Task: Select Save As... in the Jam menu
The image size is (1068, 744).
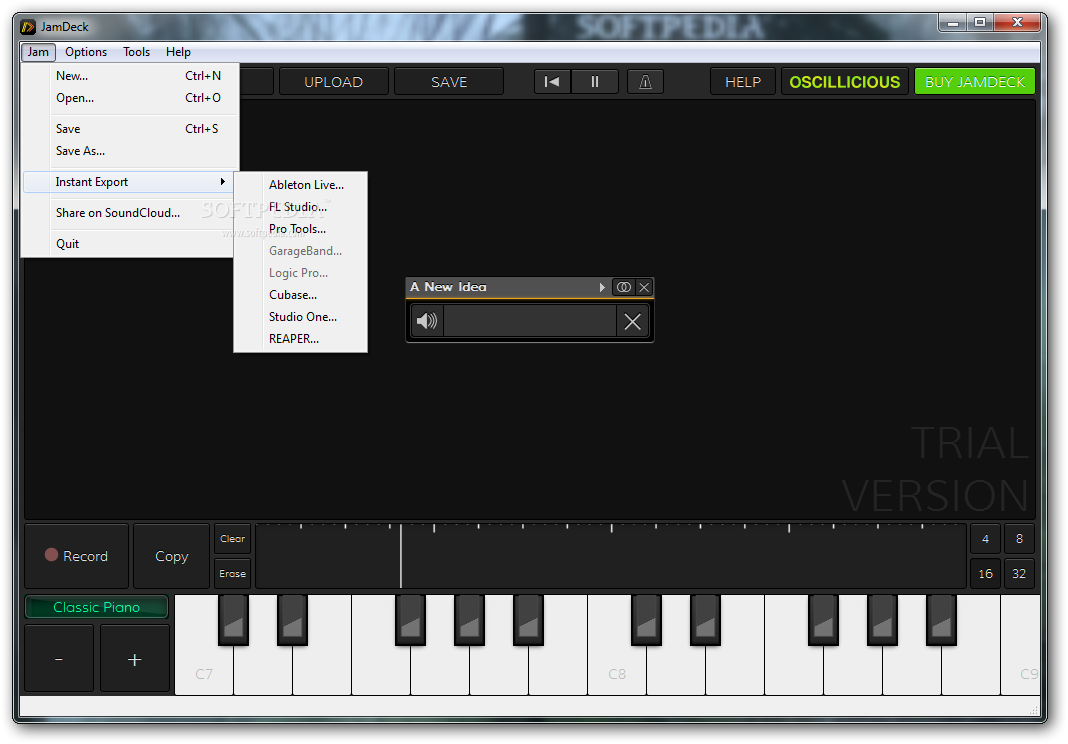Action: (x=131, y=151)
